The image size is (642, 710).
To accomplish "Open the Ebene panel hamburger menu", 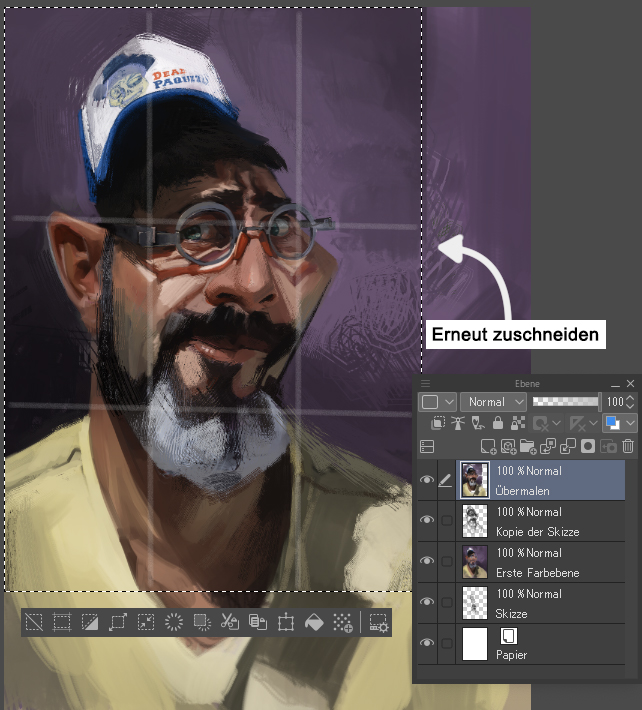I will [425, 383].
